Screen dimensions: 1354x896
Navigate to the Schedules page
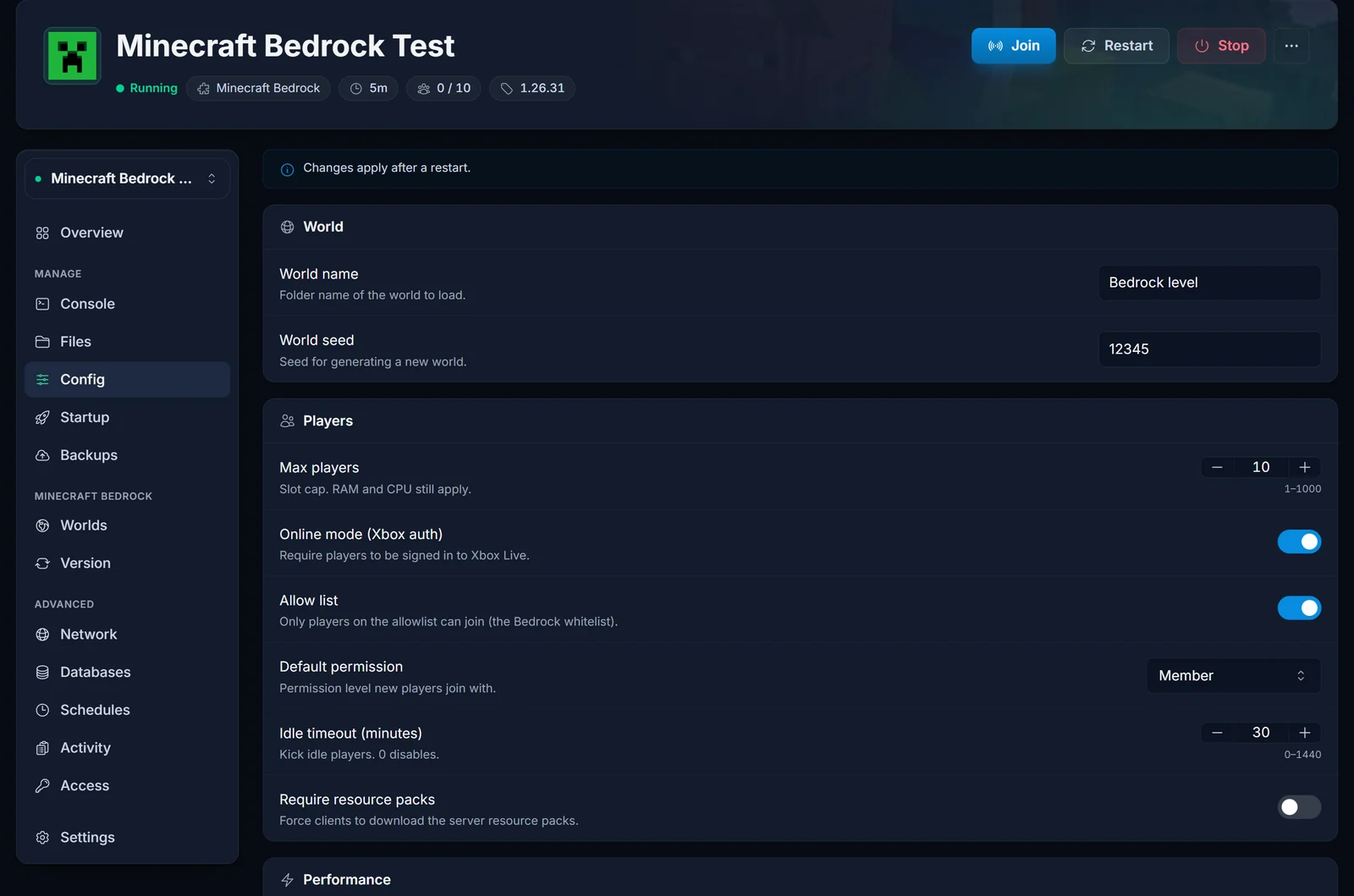[x=127, y=710]
